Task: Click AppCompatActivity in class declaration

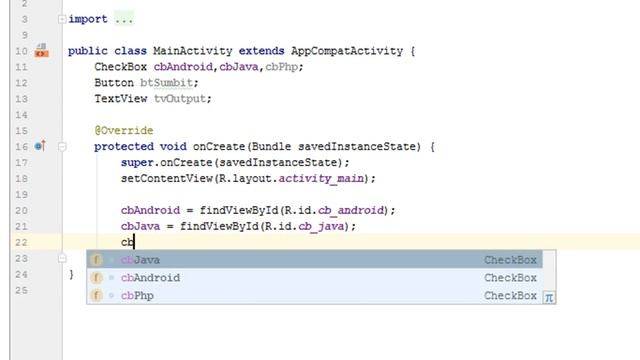Action: [x=347, y=51]
